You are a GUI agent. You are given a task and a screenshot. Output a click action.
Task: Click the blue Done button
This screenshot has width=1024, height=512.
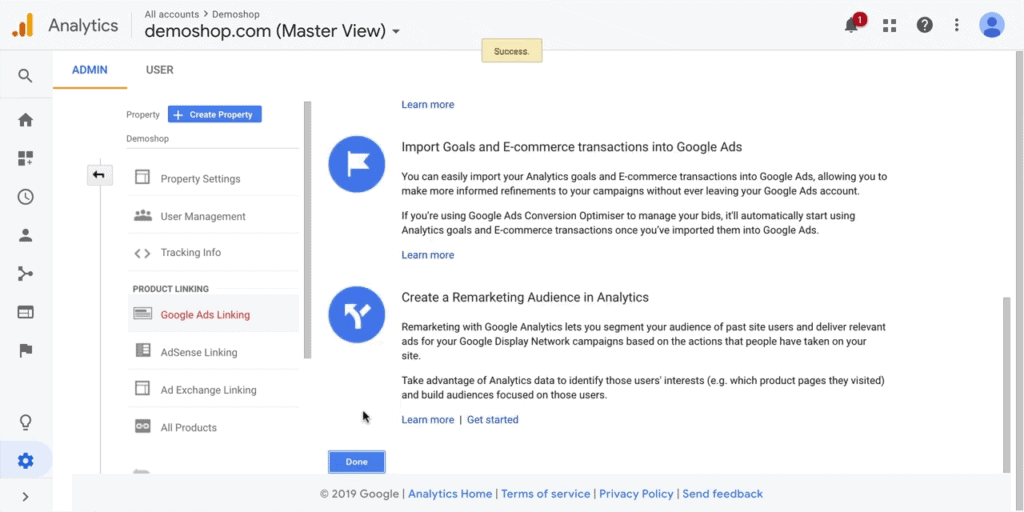tap(357, 462)
